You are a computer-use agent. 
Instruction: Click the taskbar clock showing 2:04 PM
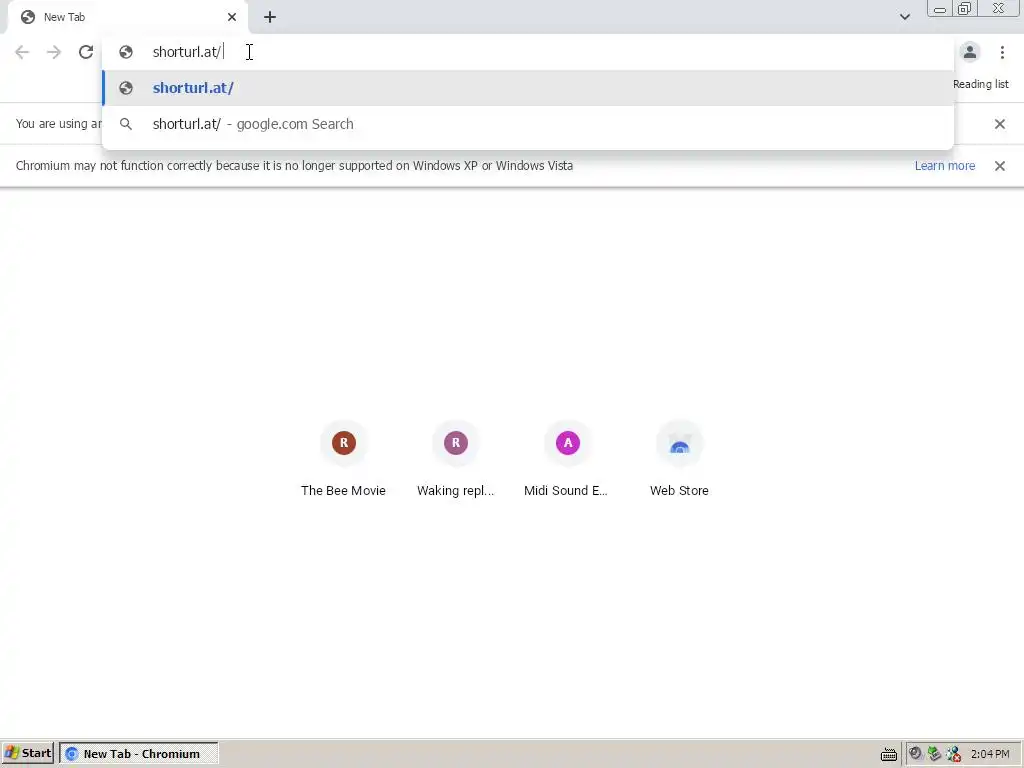click(990, 754)
